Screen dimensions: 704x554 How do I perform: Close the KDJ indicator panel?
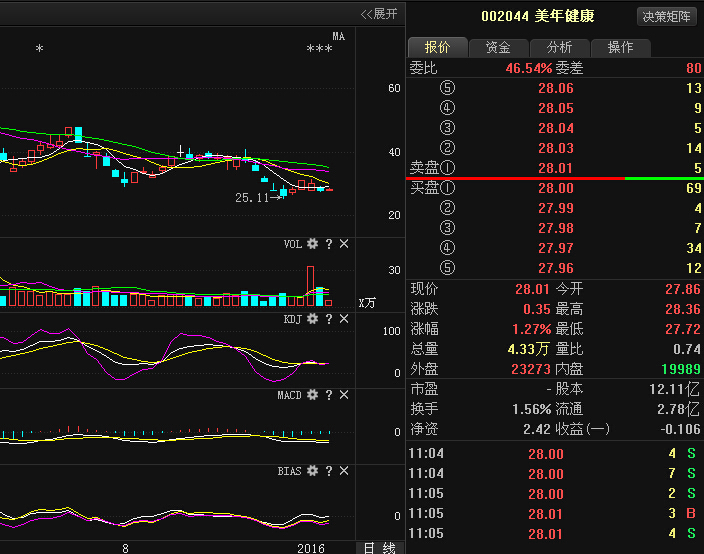pyautogui.click(x=344, y=319)
